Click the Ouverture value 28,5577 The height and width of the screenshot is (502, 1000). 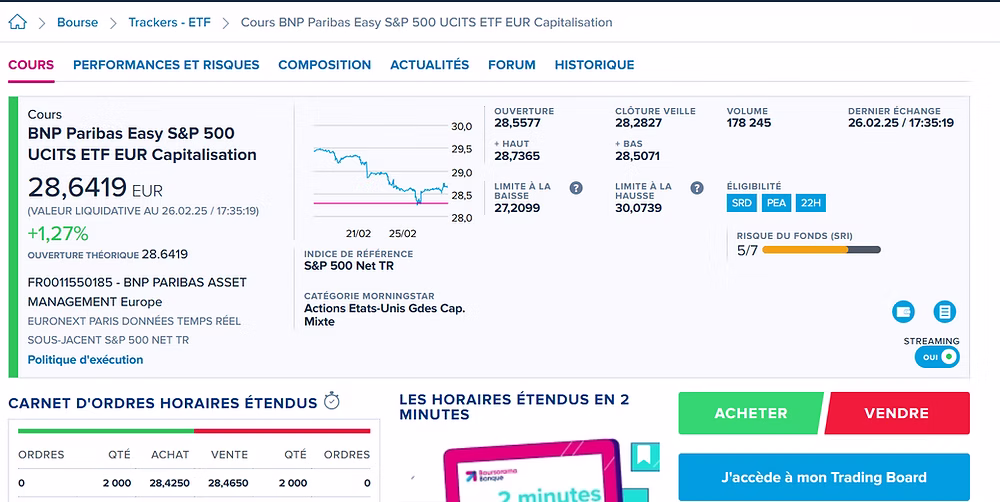(x=517, y=123)
